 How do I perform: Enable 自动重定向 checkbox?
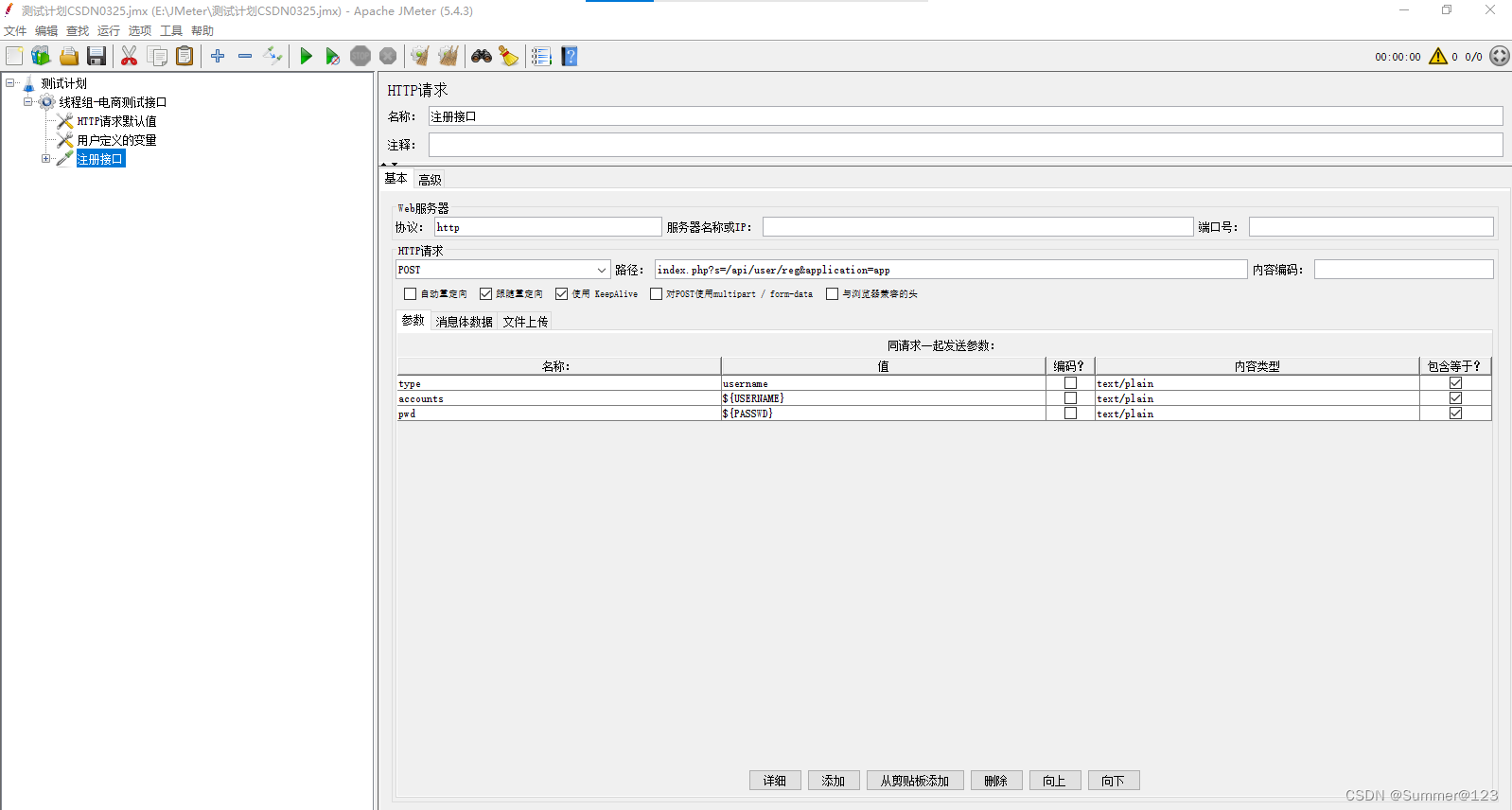coord(410,294)
